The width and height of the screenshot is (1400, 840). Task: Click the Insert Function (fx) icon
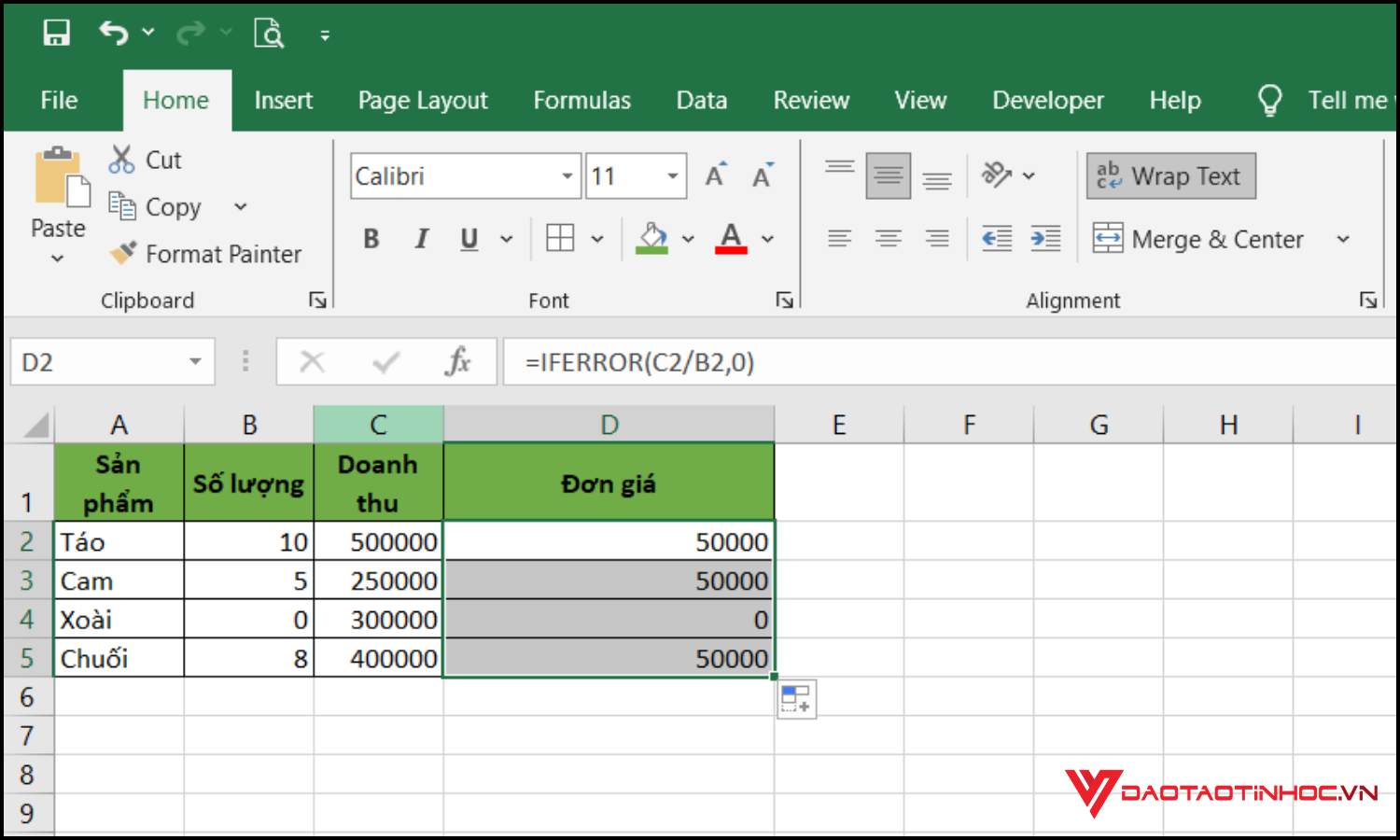(458, 362)
